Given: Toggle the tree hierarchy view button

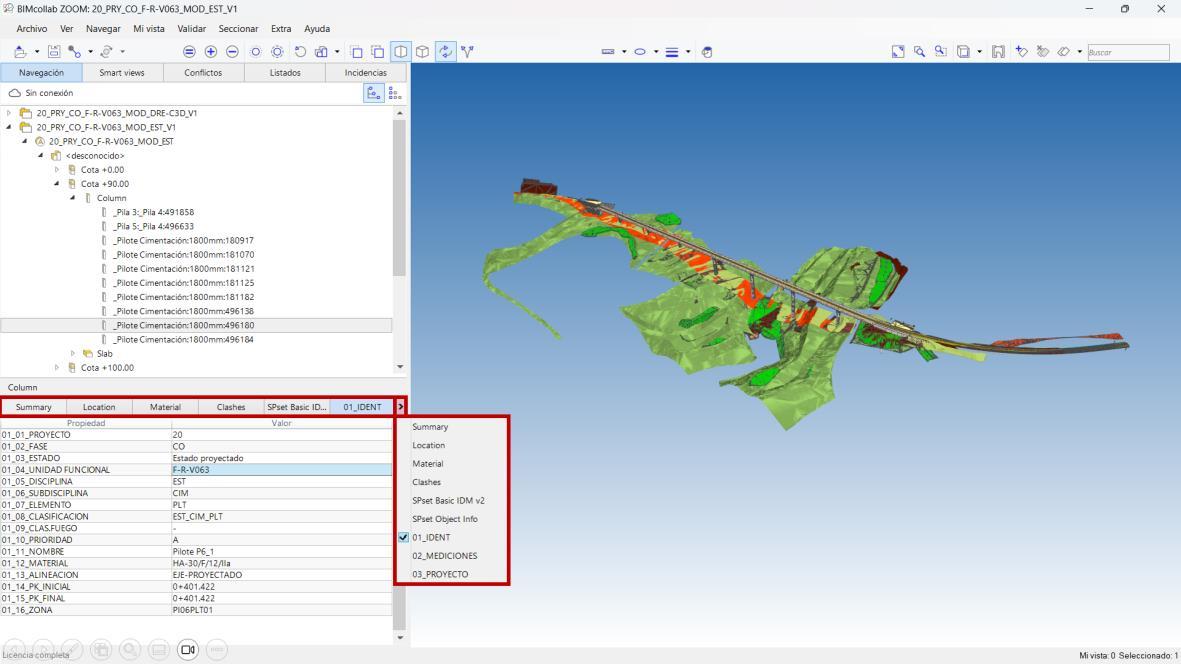Looking at the screenshot, I should tap(374, 93).
